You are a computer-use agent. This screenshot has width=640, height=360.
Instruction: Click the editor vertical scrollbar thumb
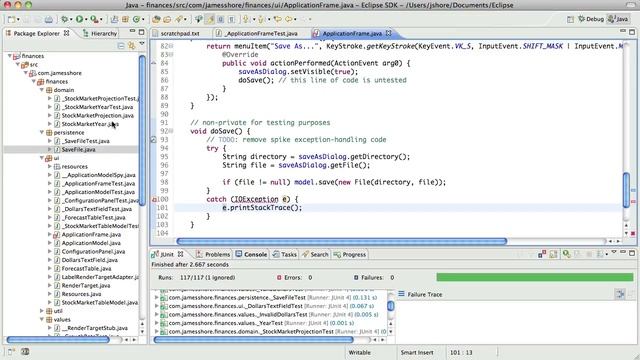(x=626, y=190)
